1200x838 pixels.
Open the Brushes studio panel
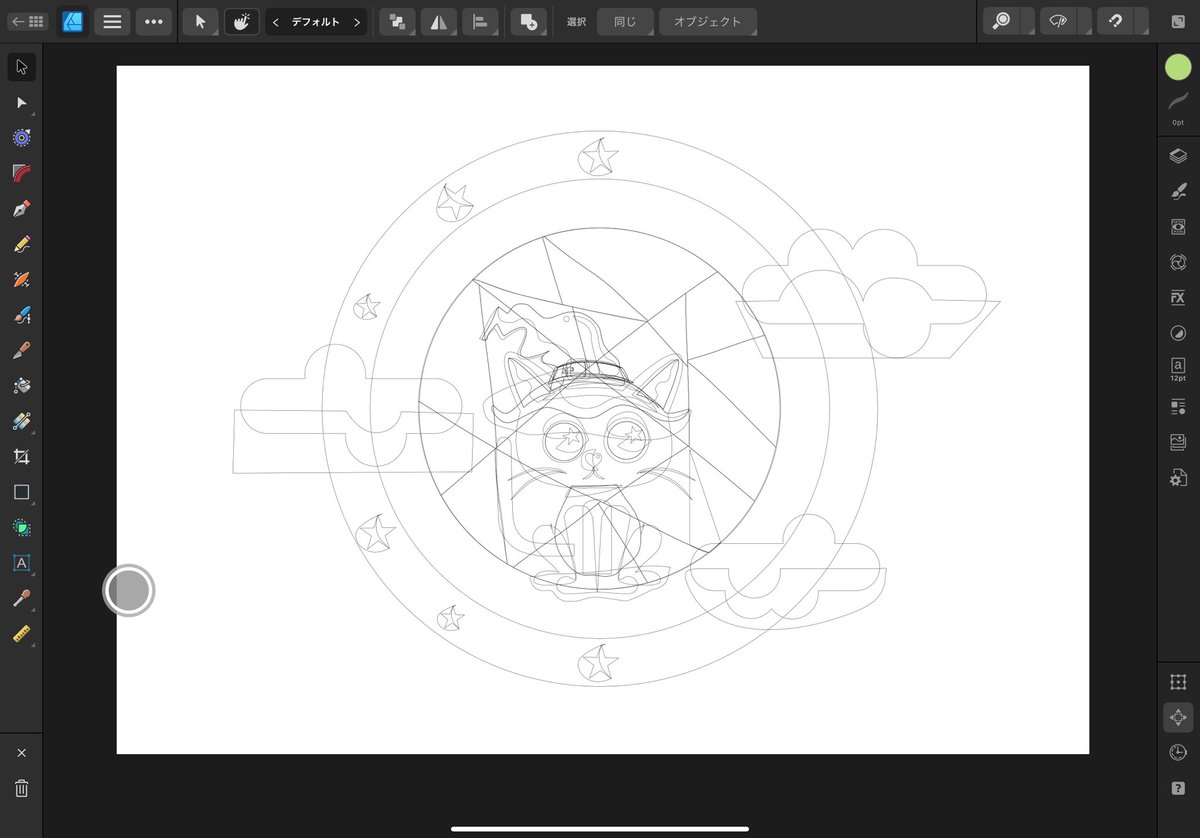pyautogui.click(x=1177, y=191)
